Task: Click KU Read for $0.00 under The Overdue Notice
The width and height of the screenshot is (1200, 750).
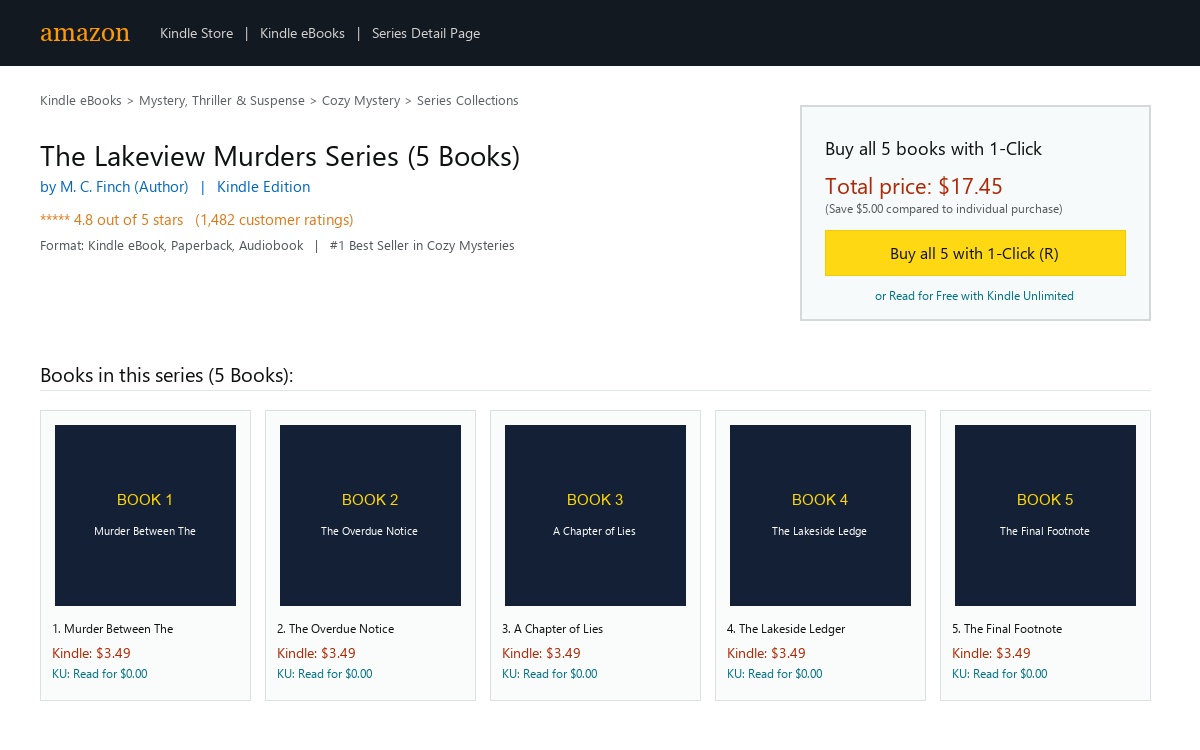Action: pos(324,674)
